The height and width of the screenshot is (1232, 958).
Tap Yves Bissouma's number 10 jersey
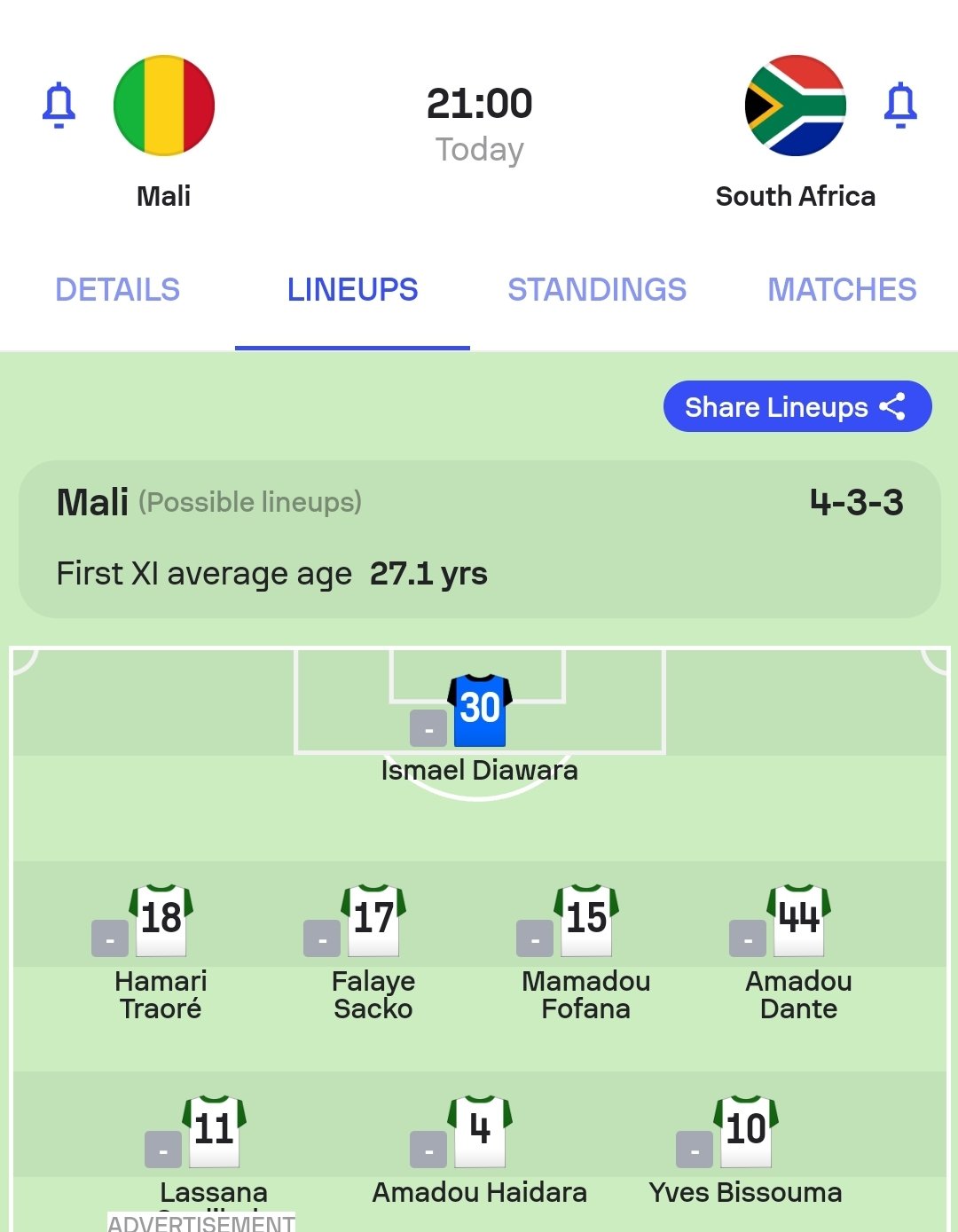746,1131
